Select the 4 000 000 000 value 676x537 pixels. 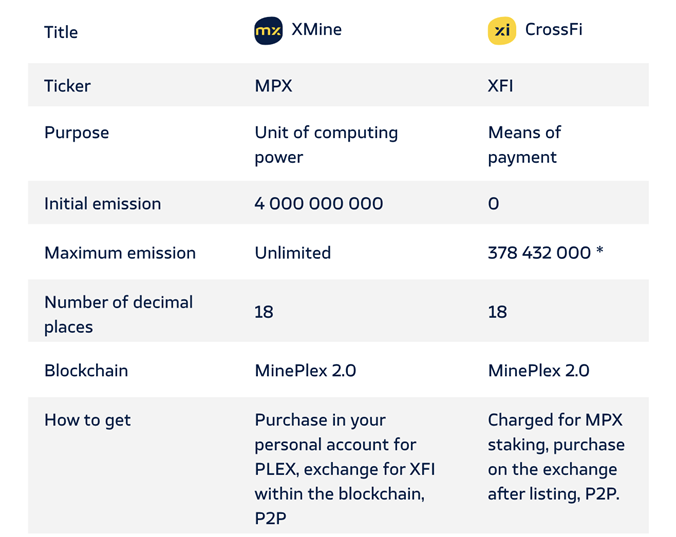tap(318, 204)
